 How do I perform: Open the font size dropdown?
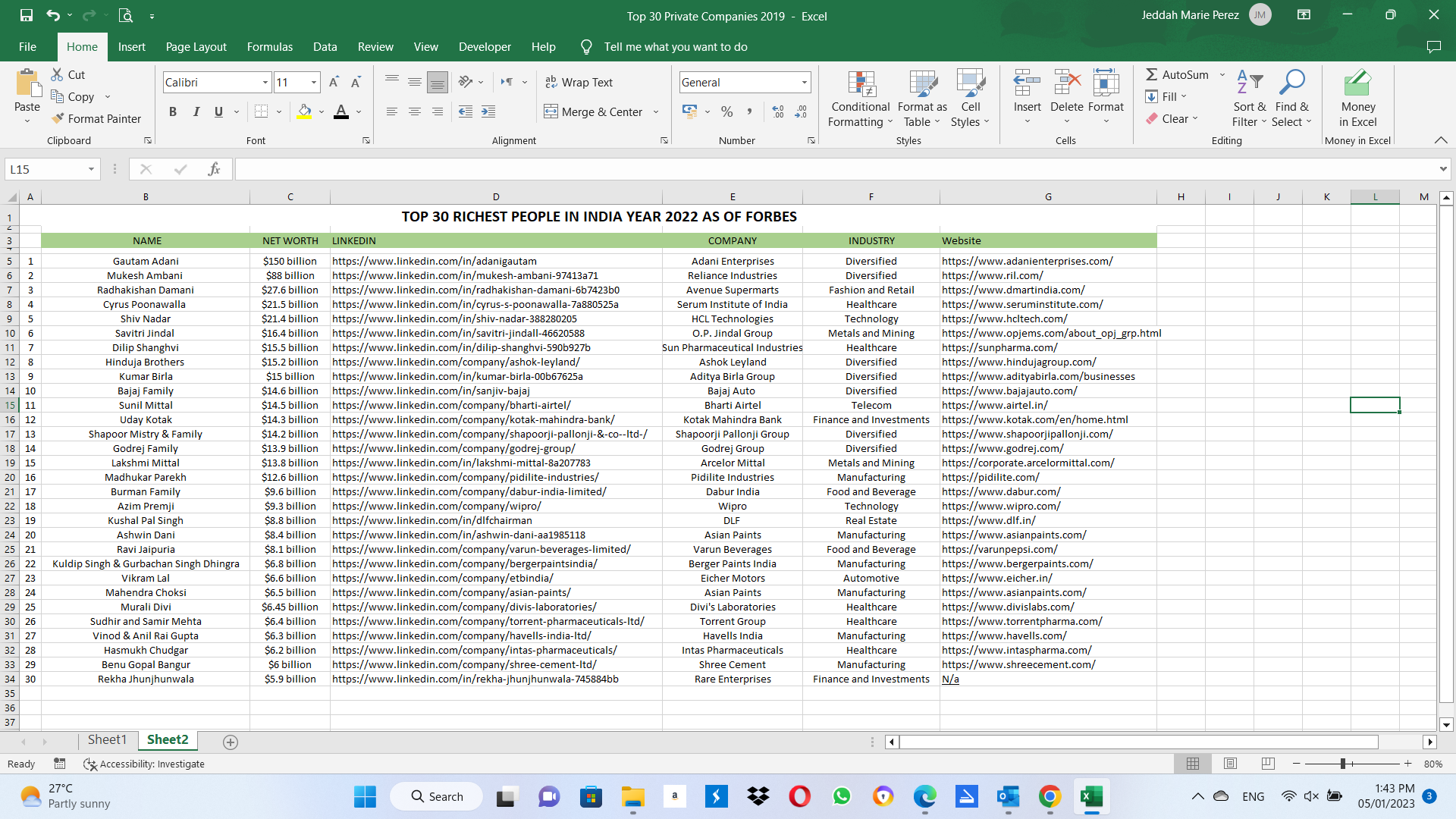coord(314,82)
